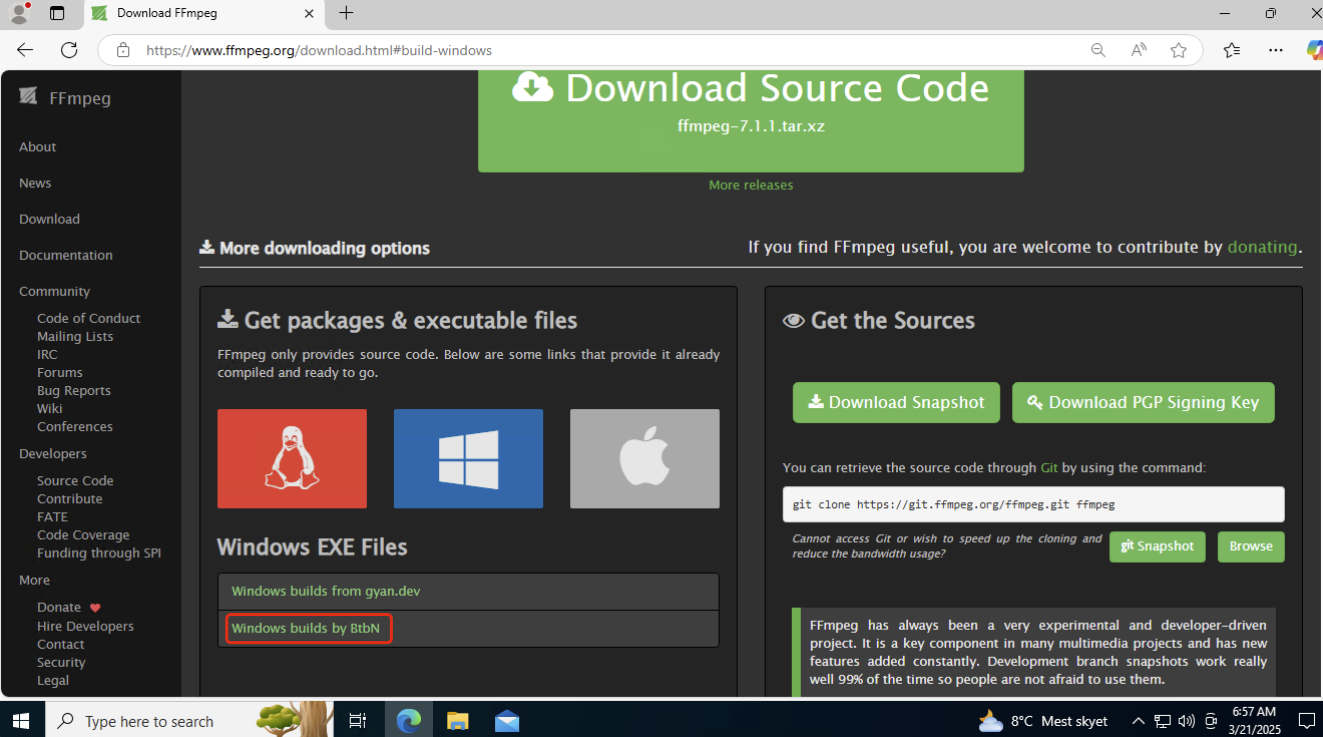Click Windows builds from gyan.dev link
The width and height of the screenshot is (1323, 737).
326,591
